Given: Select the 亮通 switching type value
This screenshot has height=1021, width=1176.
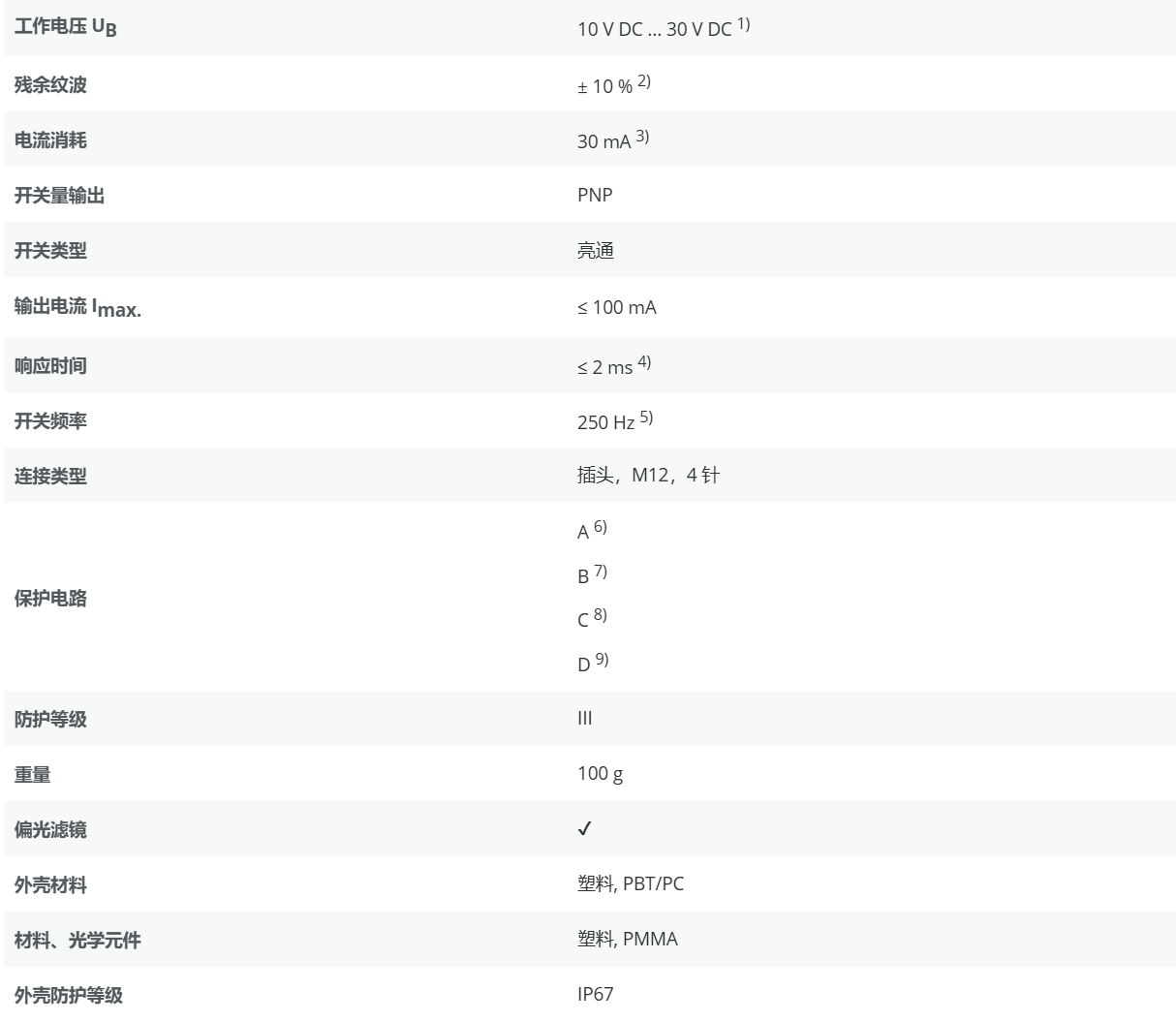Looking at the screenshot, I should [x=596, y=251].
